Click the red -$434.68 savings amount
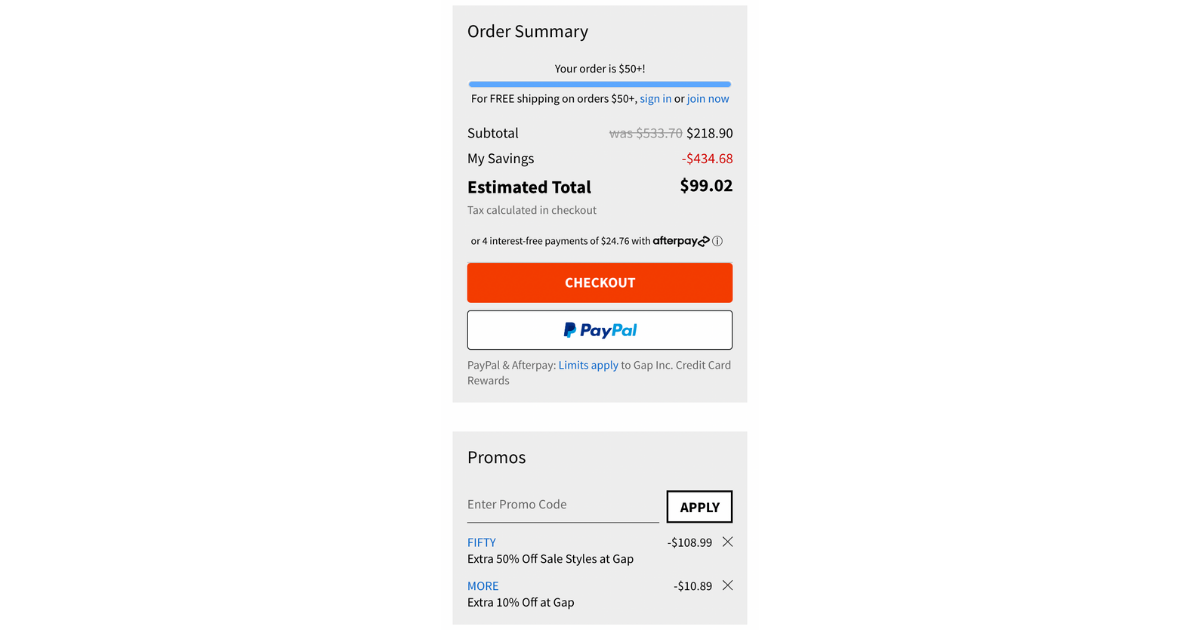 point(707,159)
